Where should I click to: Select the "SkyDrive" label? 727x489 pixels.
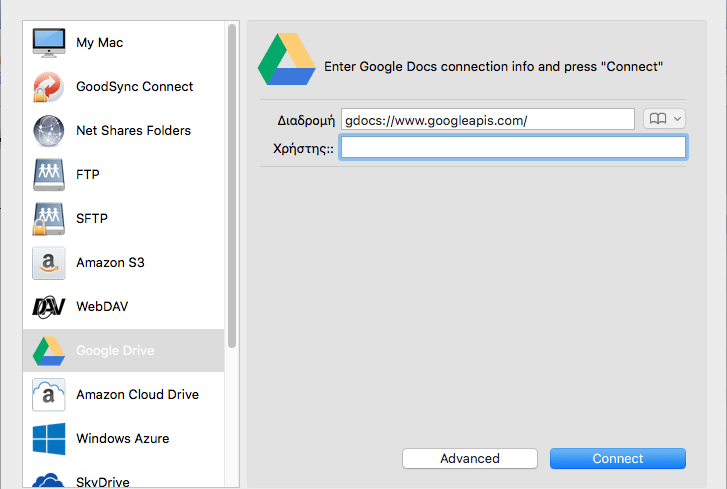point(102,482)
